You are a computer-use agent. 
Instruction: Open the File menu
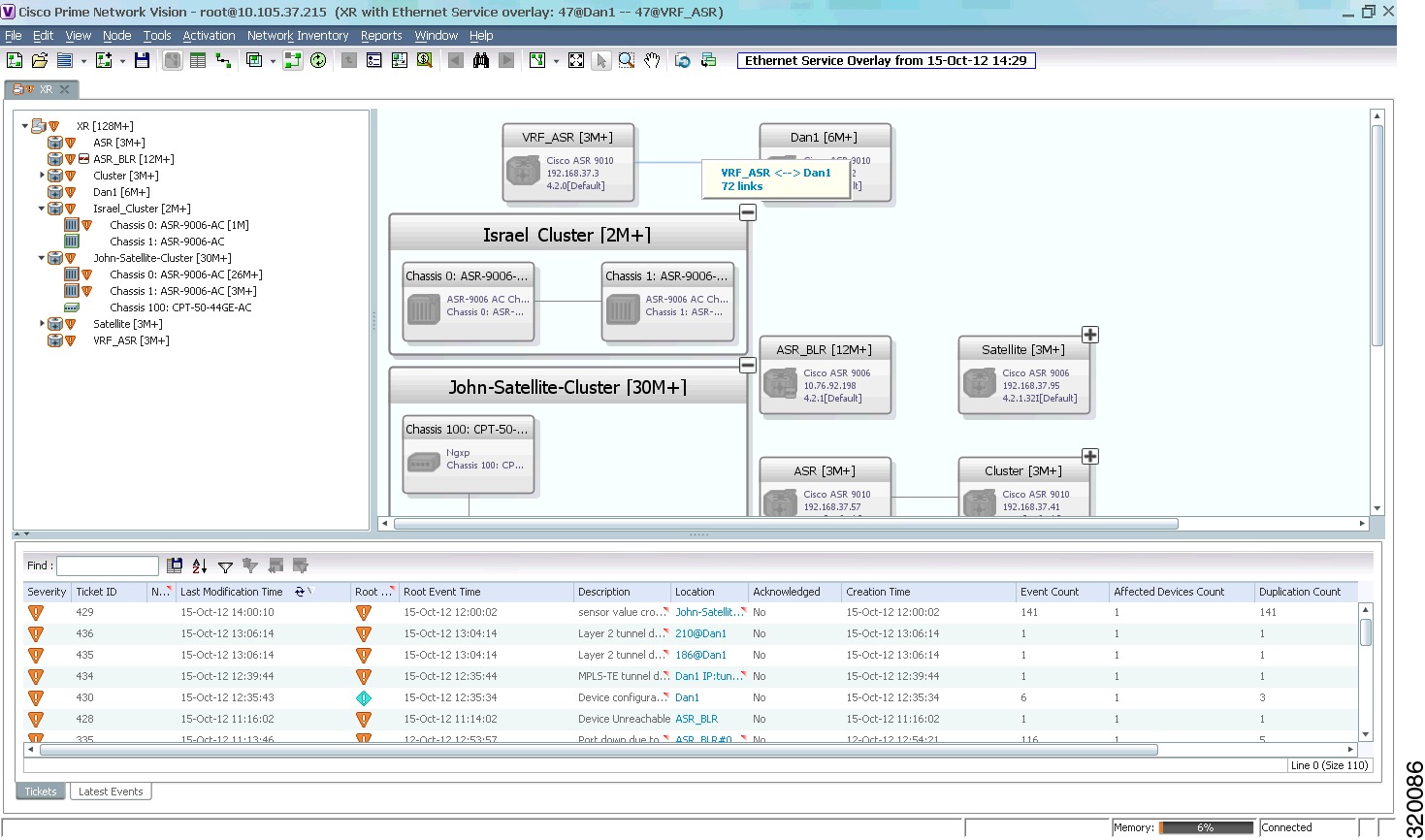(14, 36)
